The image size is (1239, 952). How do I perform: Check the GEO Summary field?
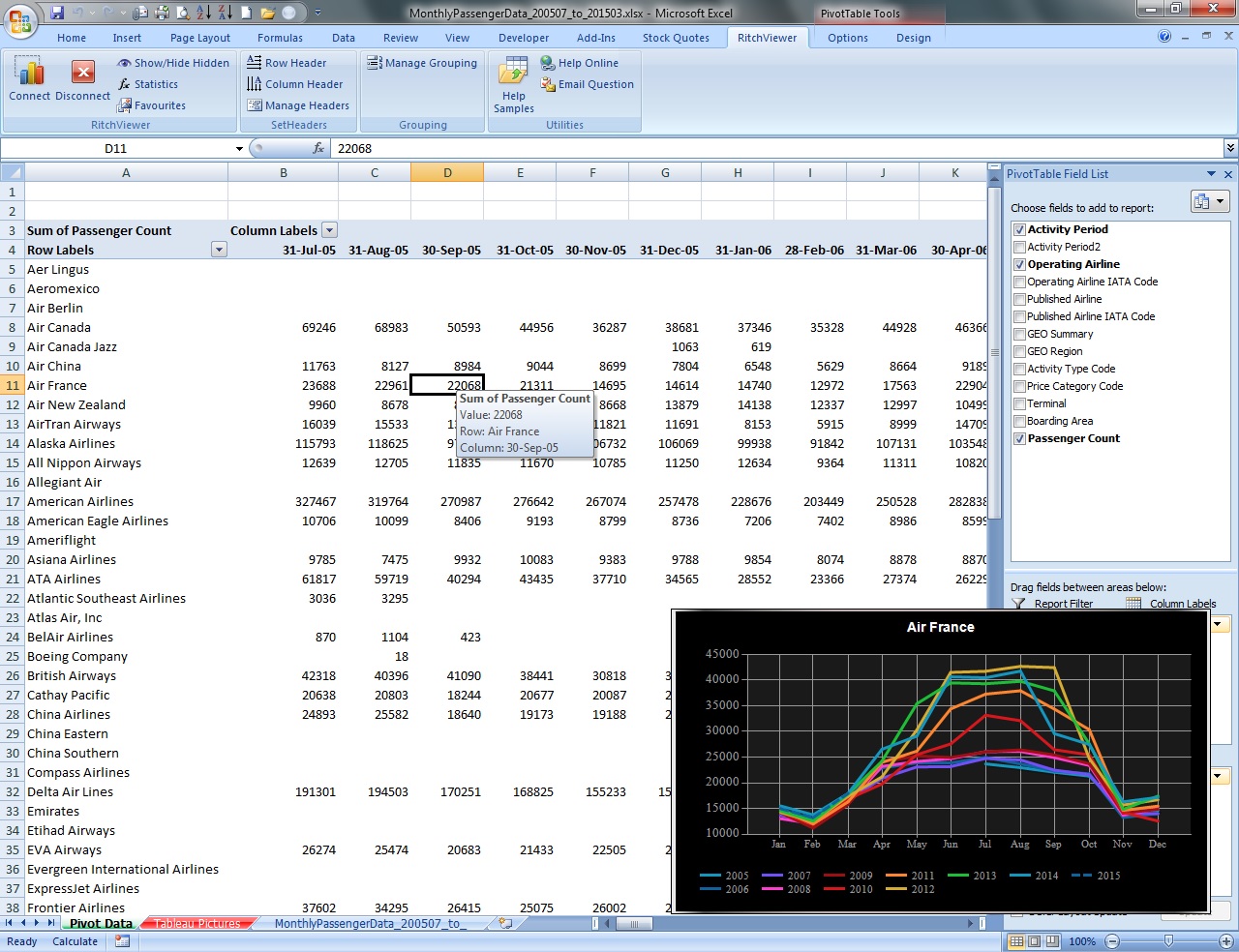point(1019,334)
